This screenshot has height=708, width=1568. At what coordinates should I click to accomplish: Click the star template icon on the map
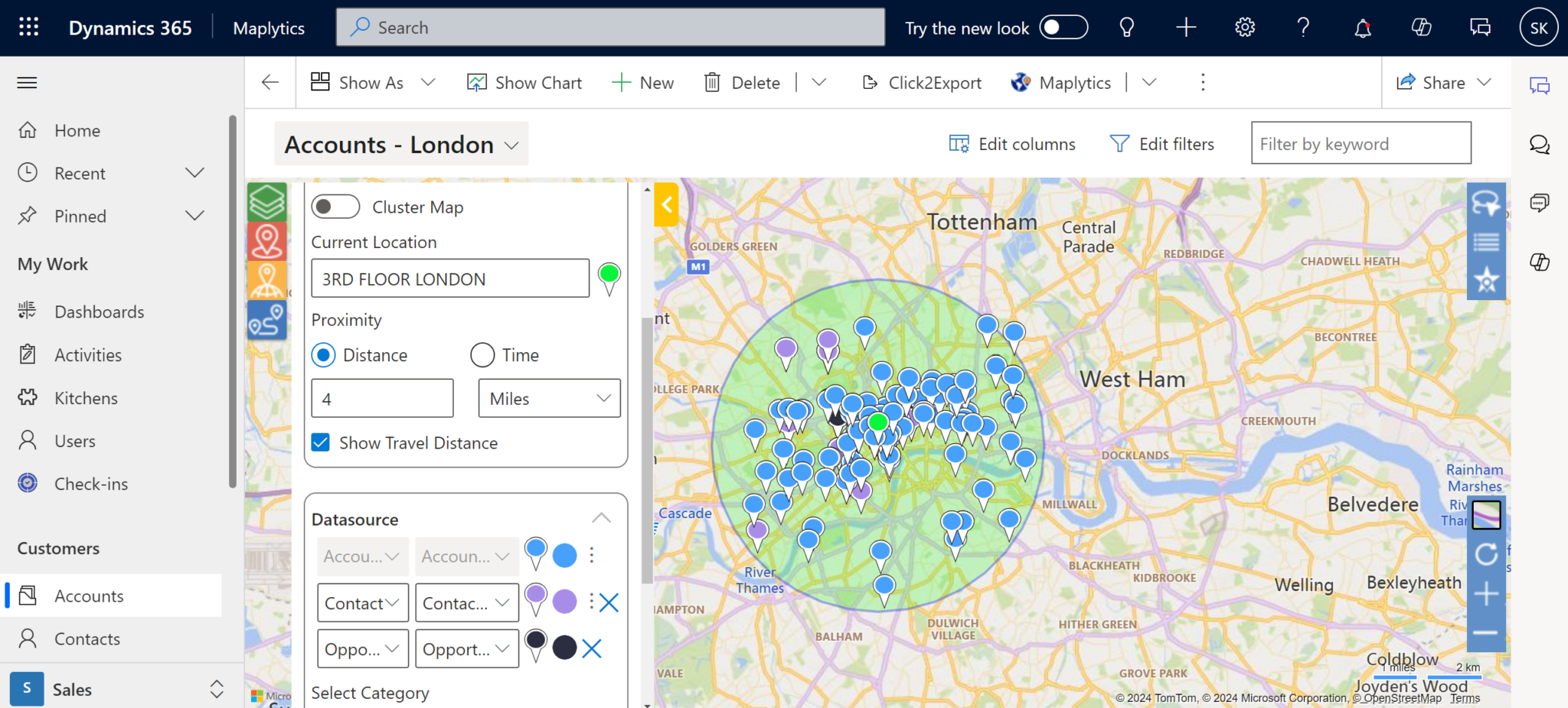(1486, 280)
